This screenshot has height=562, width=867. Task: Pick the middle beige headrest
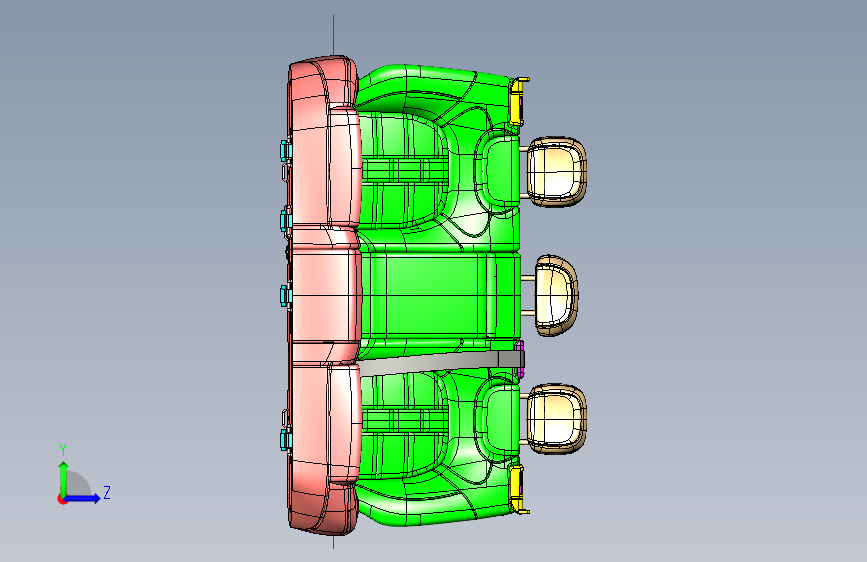click(x=557, y=295)
